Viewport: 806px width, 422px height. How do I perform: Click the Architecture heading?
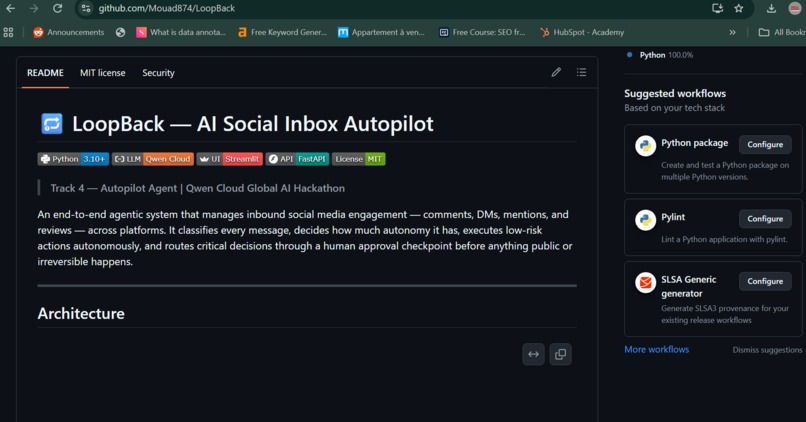point(81,314)
